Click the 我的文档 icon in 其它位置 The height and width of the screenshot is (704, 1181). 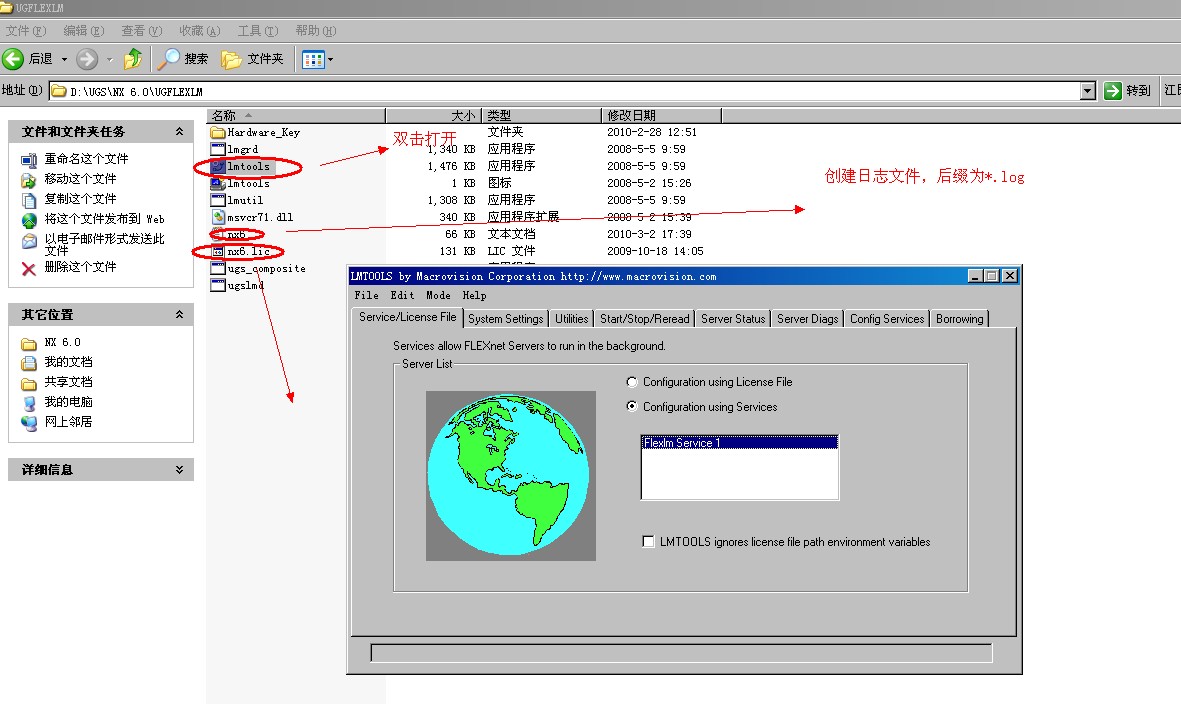pos(29,364)
